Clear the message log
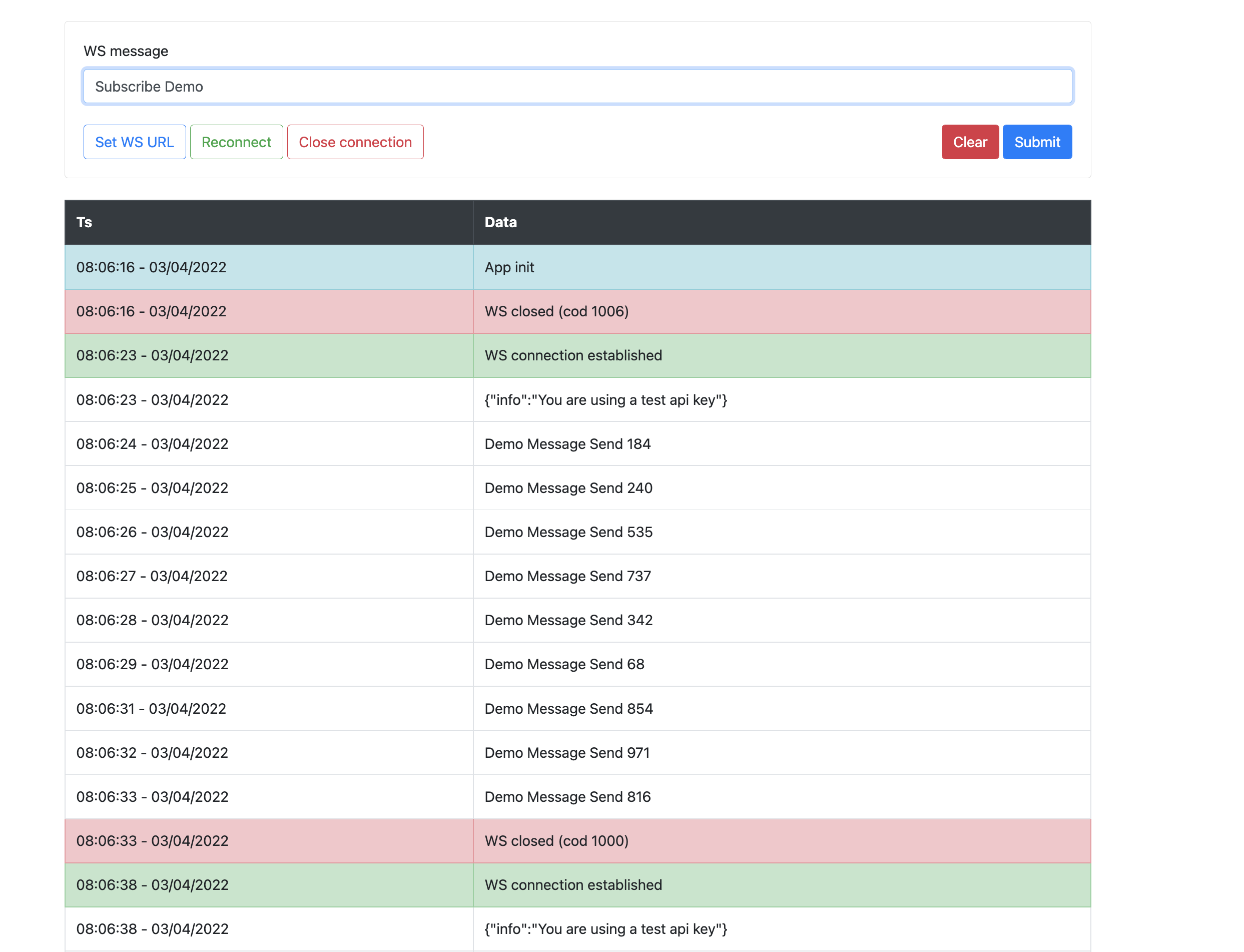 (x=969, y=142)
